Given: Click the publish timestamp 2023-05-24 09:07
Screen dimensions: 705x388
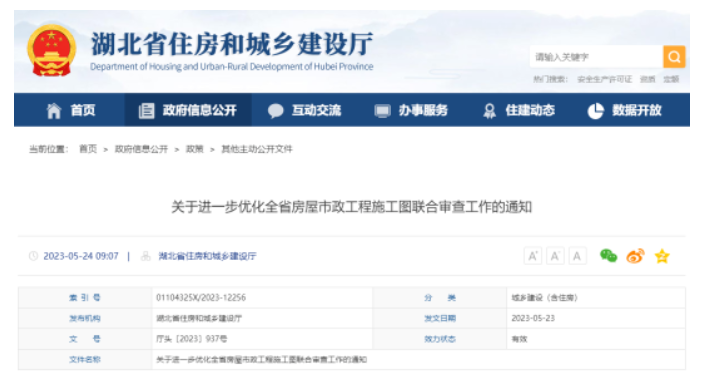Looking at the screenshot, I should (81, 256).
